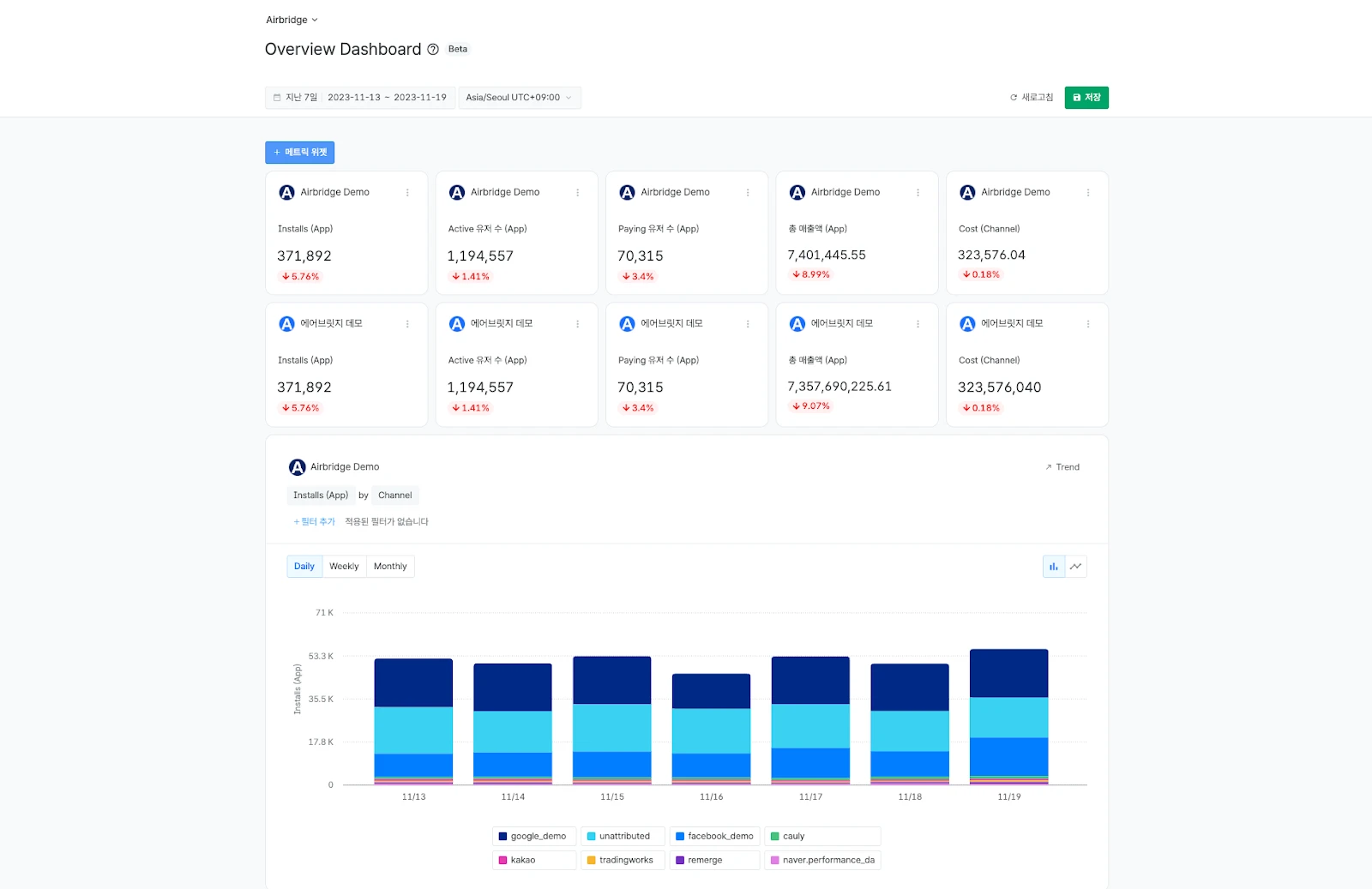This screenshot has width=1372, height=889.
Task: Click the 새로고침 refresh icon
Action: [x=1014, y=98]
